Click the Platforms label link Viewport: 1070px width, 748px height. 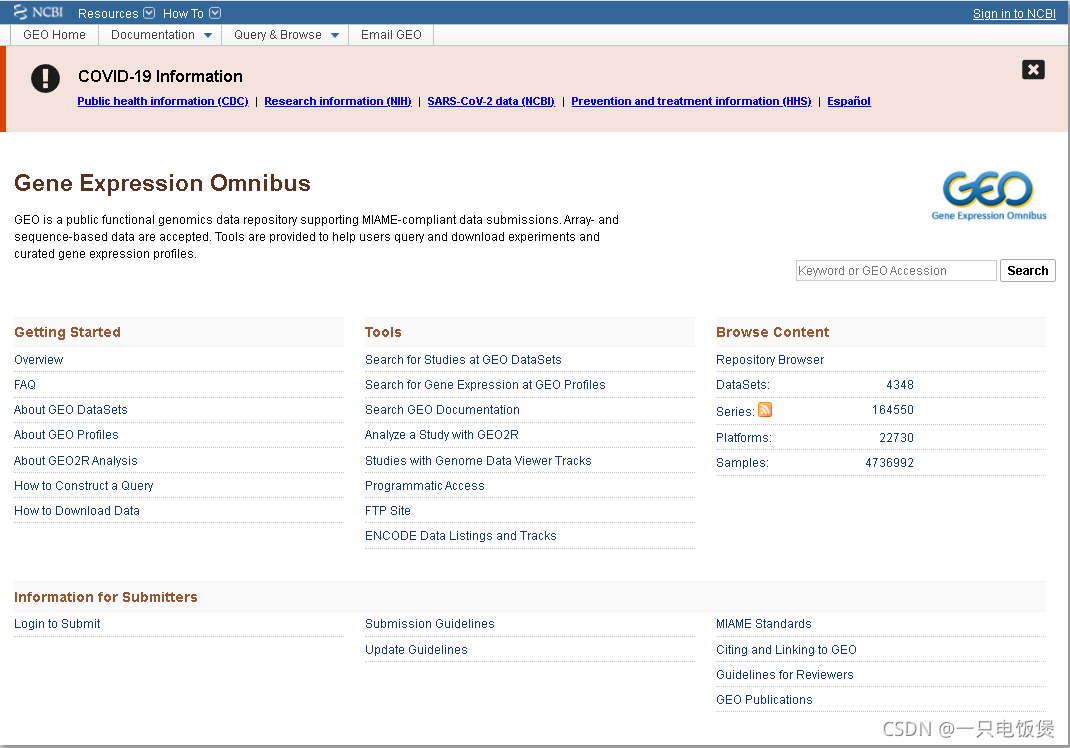pos(744,438)
